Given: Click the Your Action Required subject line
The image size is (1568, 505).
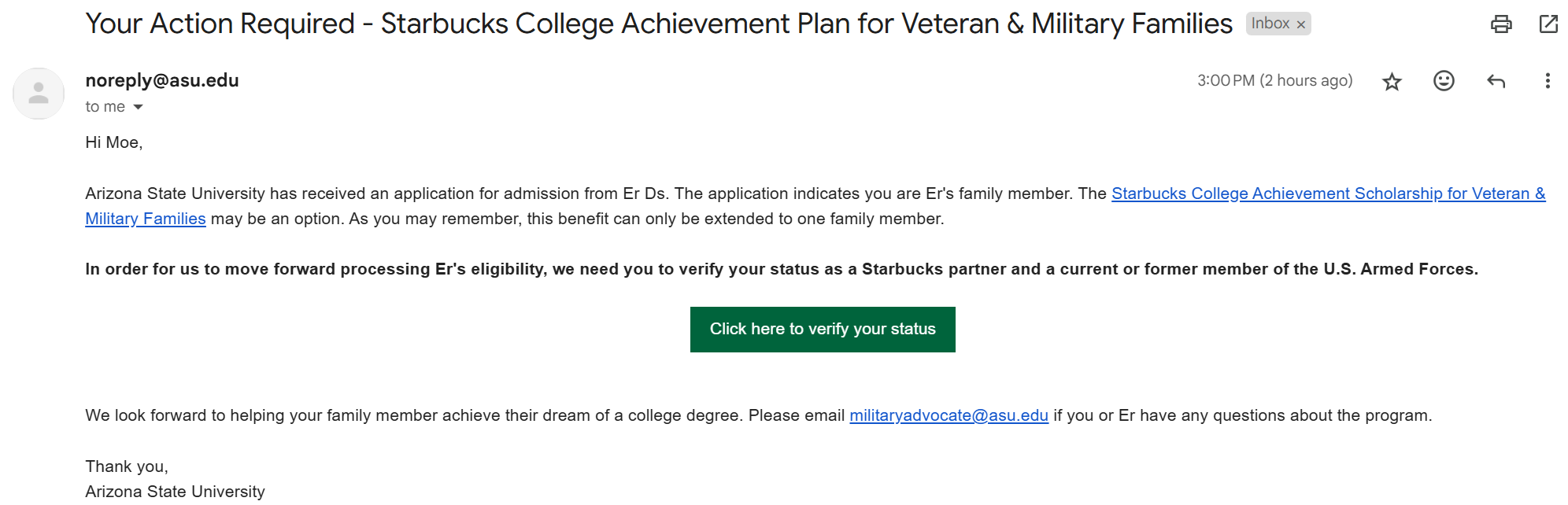Looking at the screenshot, I should coord(659,24).
